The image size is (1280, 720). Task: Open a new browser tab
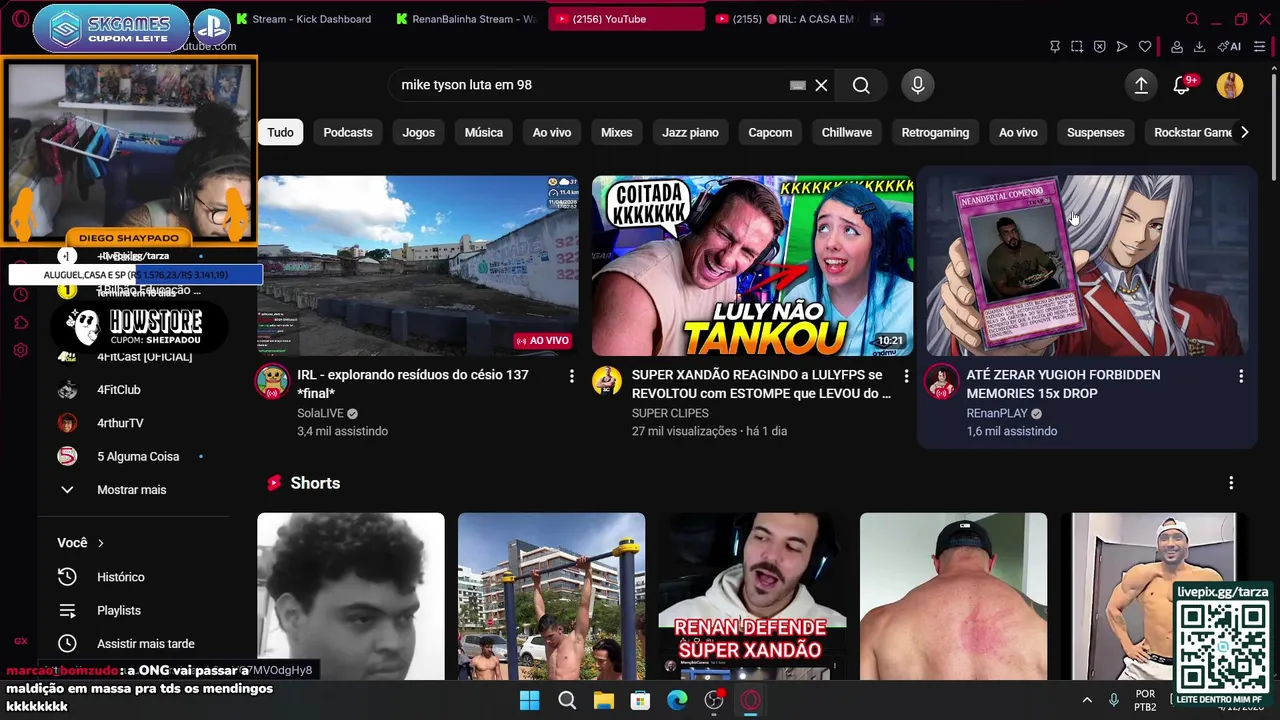coord(877,19)
